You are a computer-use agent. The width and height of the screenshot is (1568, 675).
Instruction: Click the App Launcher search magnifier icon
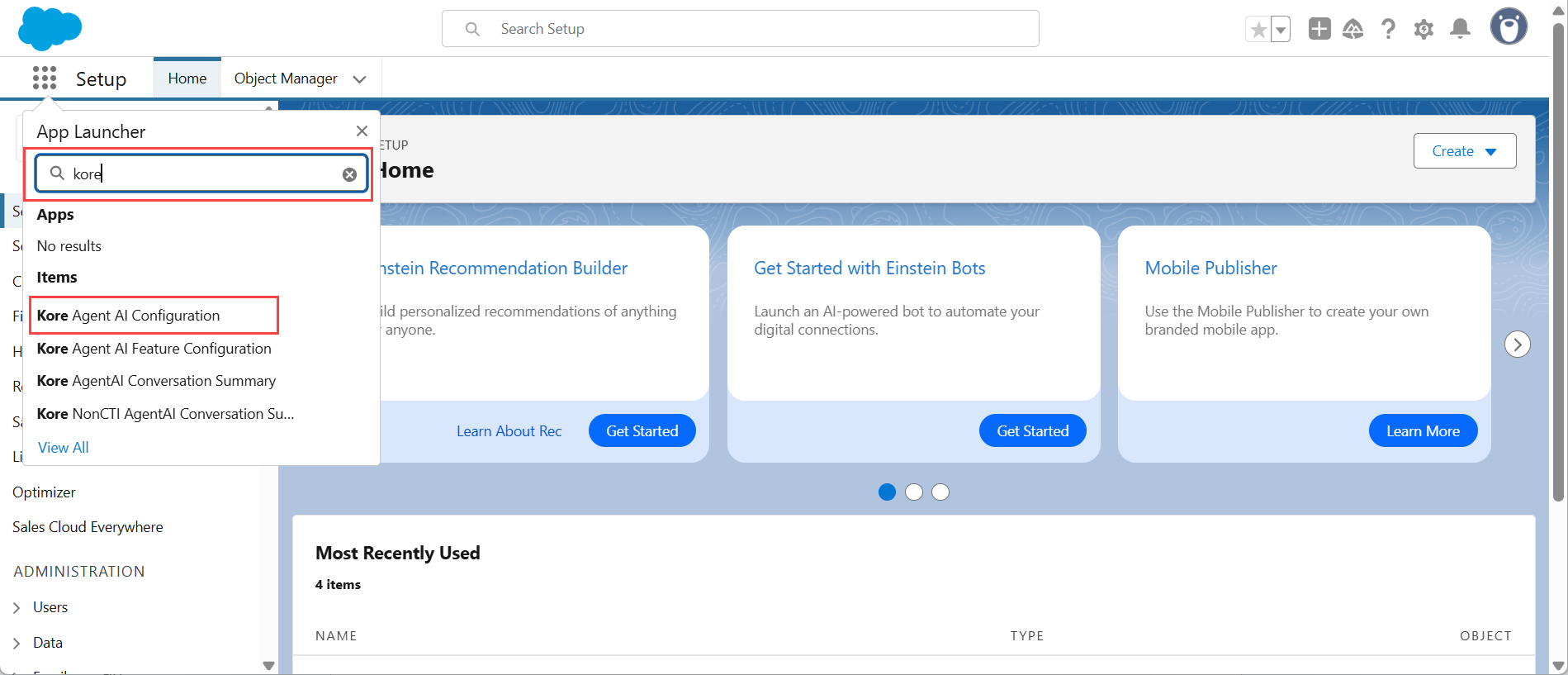tap(57, 173)
